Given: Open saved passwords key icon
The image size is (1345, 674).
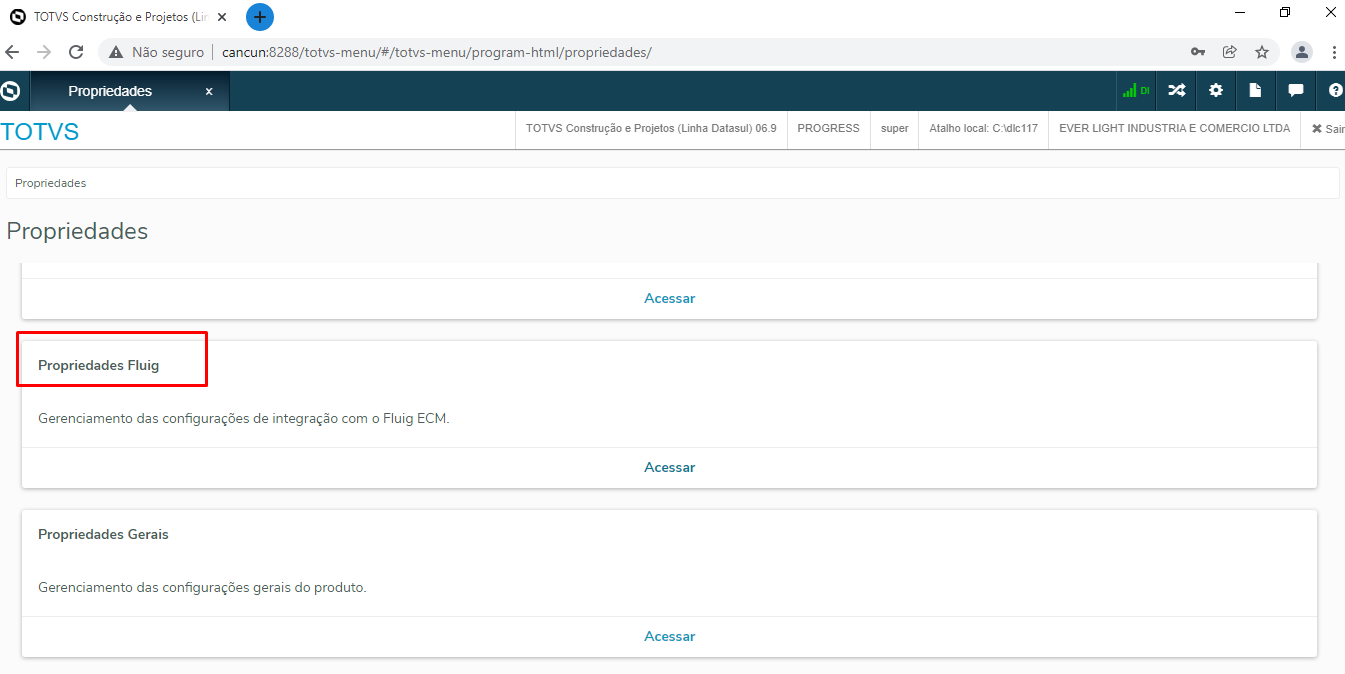Looking at the screenshot, I should coord(1198,52).
